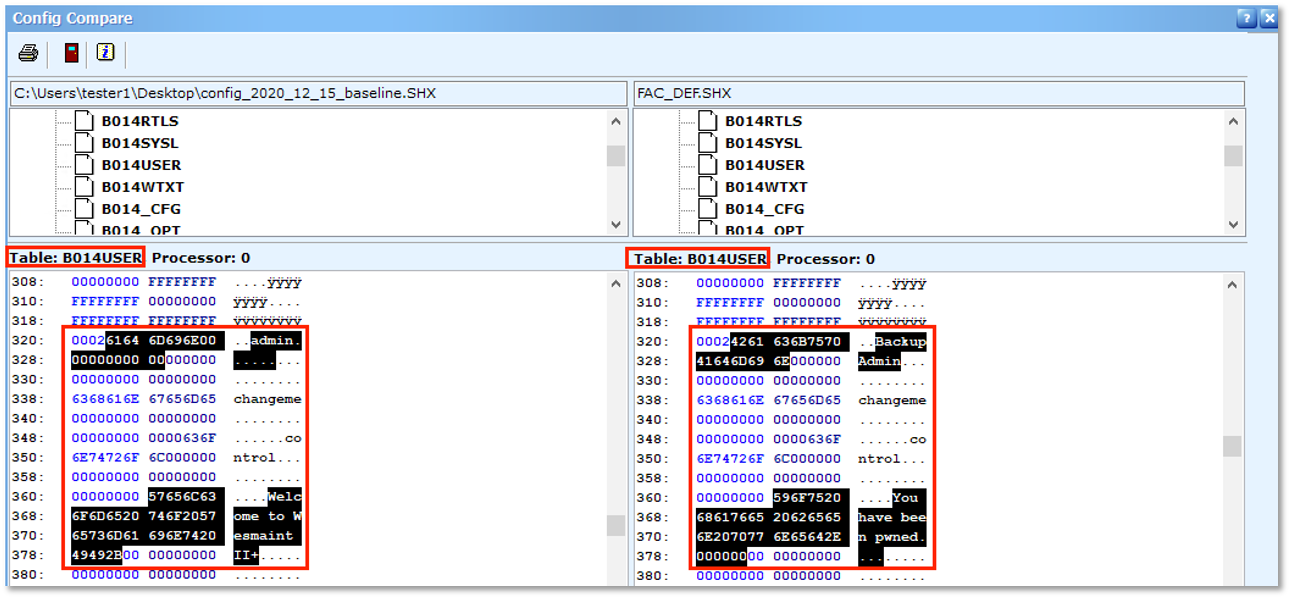Click the baseline SHX file path field
Screen dimensions: 1292x600
point(318,93)
